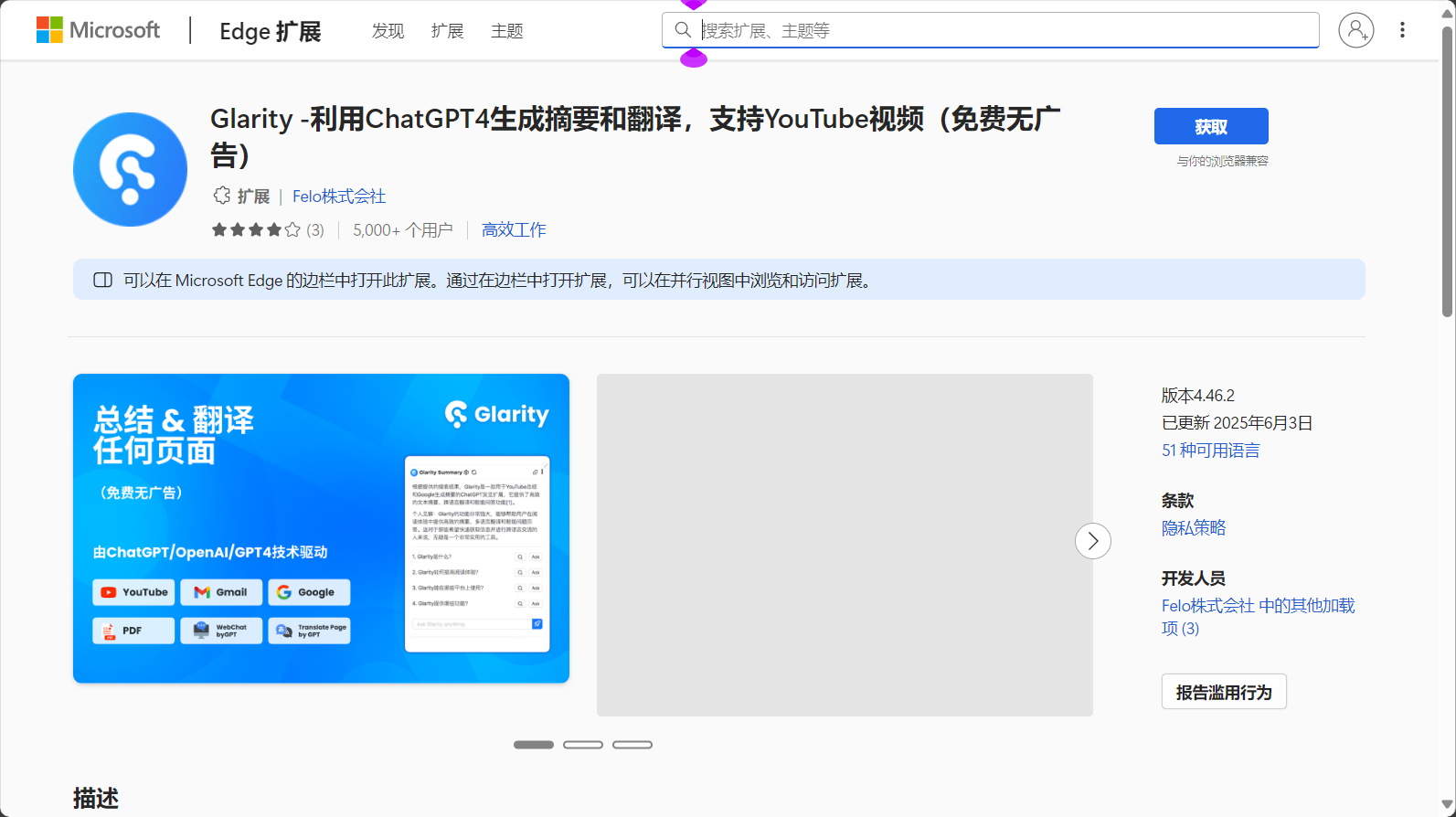Open the 隐私策略 link
This screenshot has width=1456, height=817.
[1194, 528]
